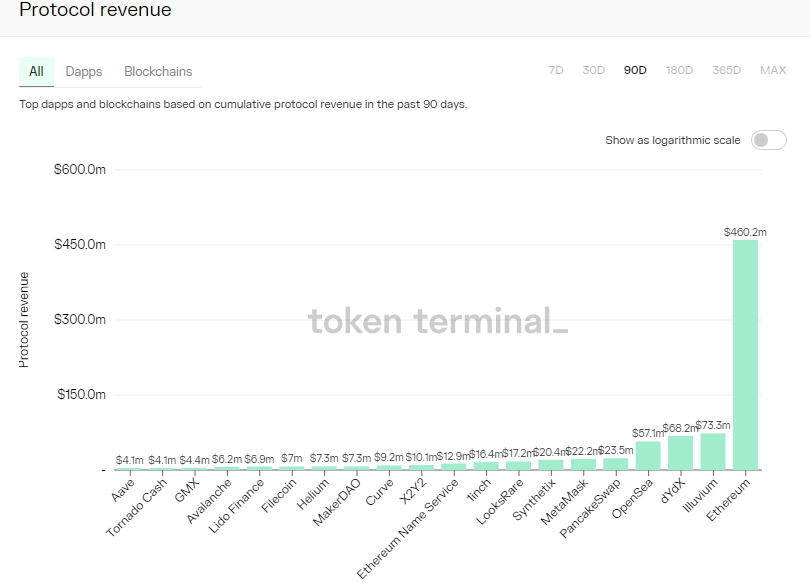This screenshot has height=583, width=810.
Task: Click the $4.4m value label
Action: click(194, 460)
